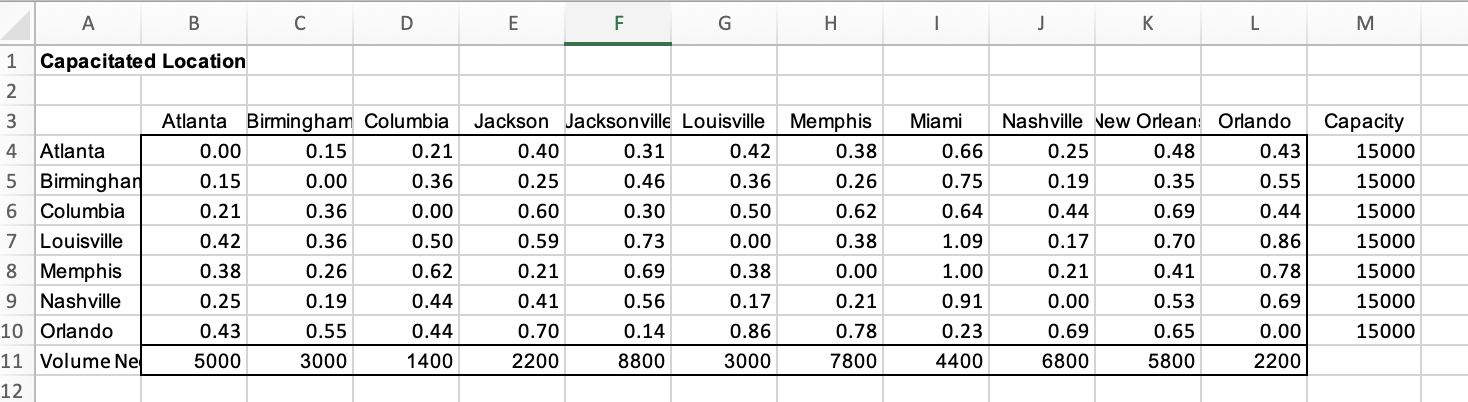Select row 10 header
This screenshot has width=1468, height=402.
coord(17,332)
